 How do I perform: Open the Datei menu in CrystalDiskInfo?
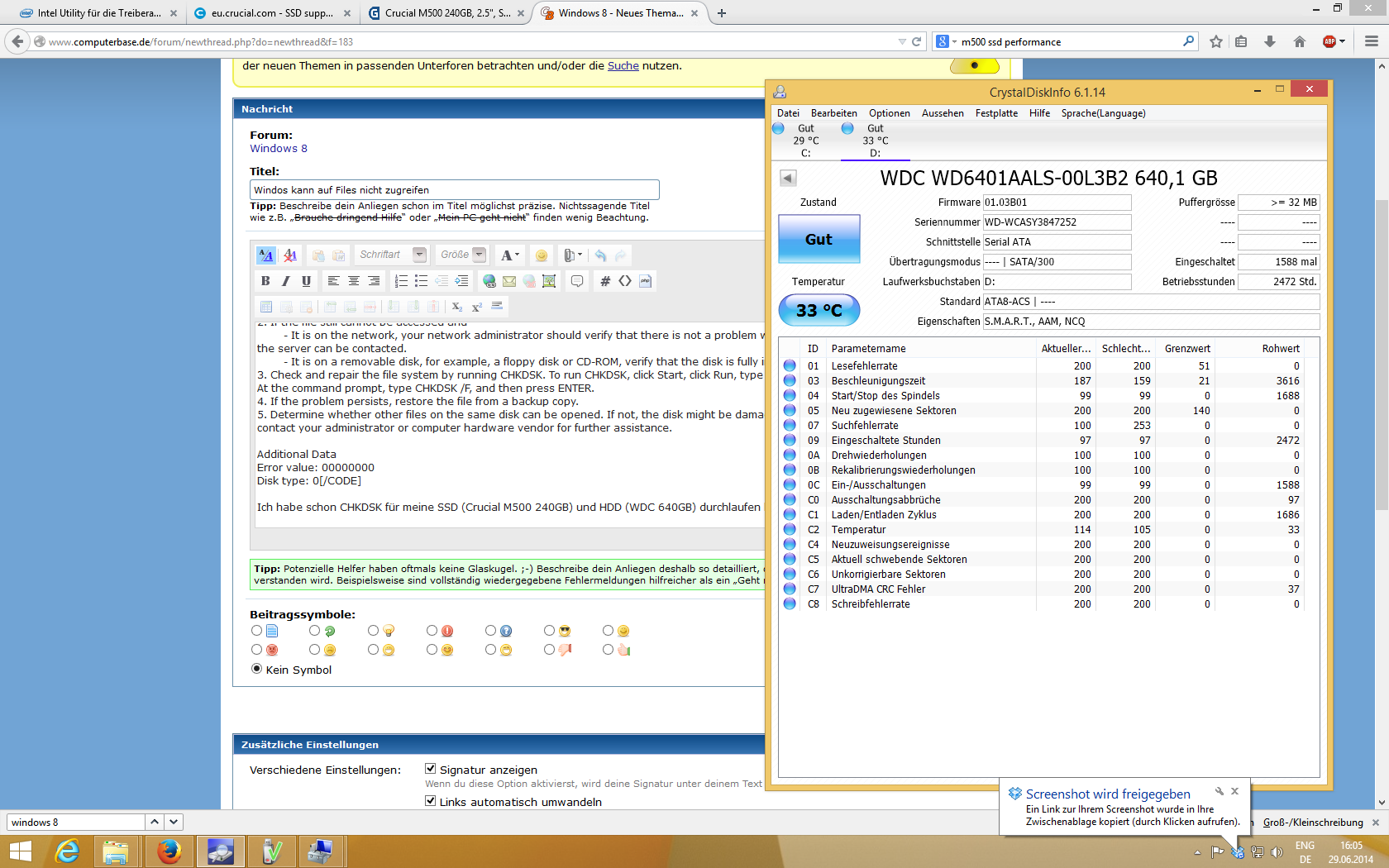tap(789, 113)
